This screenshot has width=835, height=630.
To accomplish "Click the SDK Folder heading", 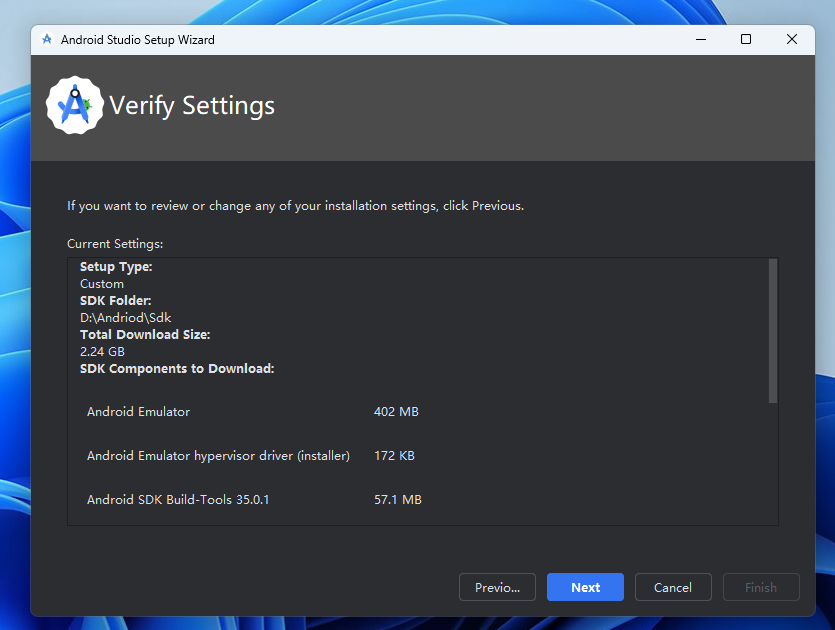I will 116,301.
